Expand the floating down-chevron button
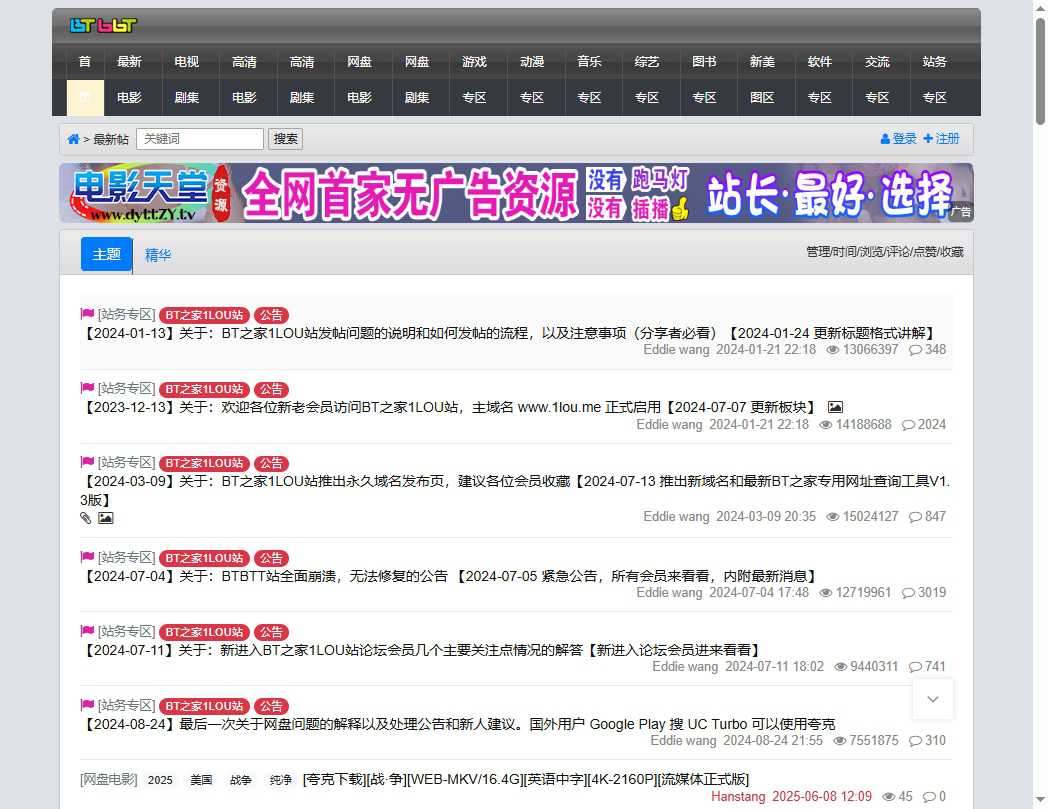The width and height of the screenshot is (1048, 809). click(x=932, y=699)
